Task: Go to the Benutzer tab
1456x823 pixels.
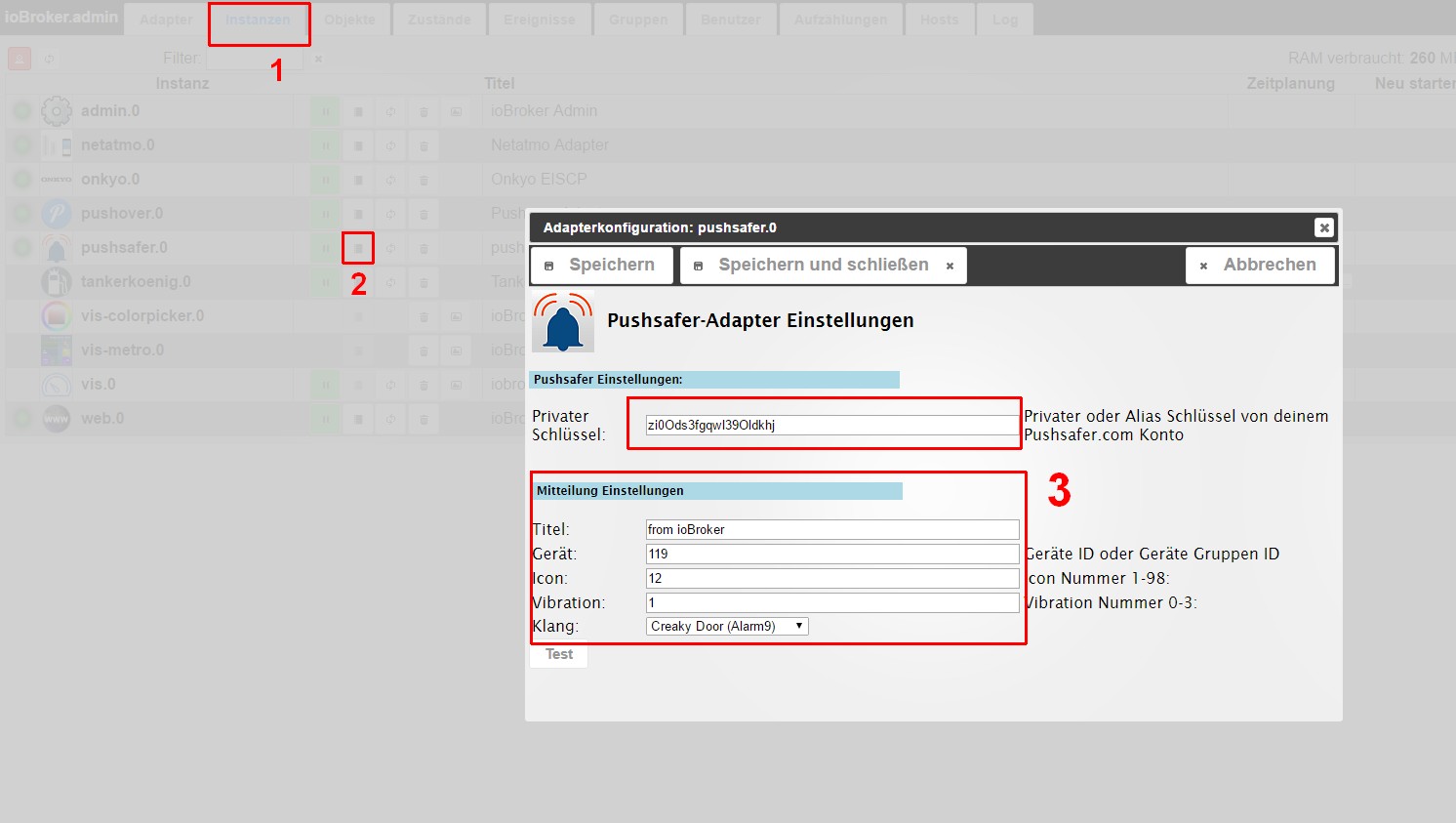Action: coord(731,20)
